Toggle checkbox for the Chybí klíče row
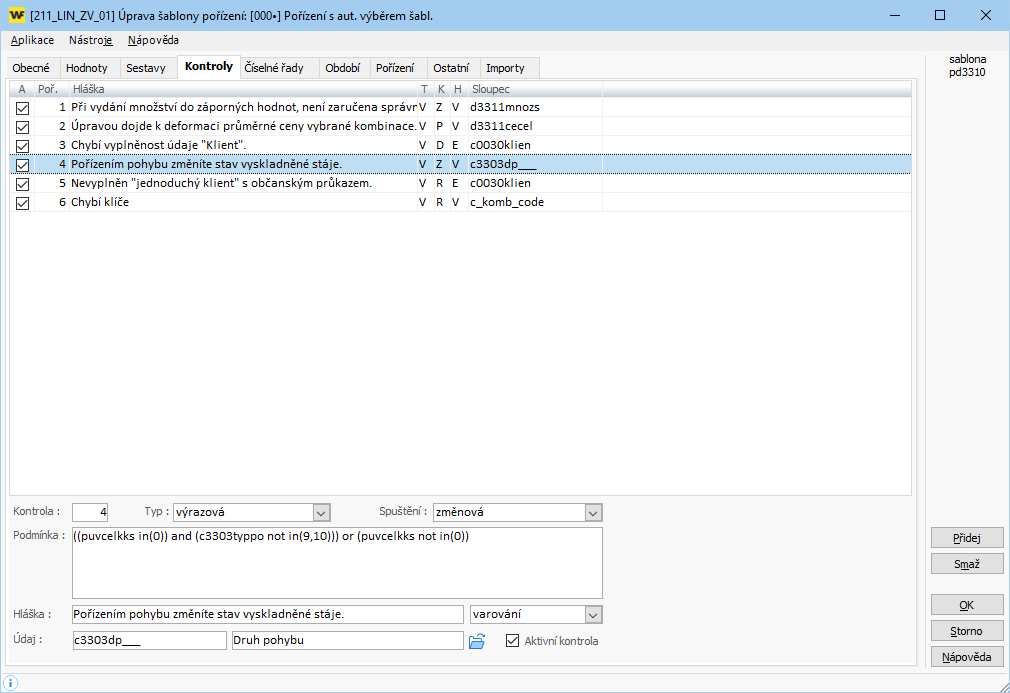 pyautogui.click(x=22, y=202)
